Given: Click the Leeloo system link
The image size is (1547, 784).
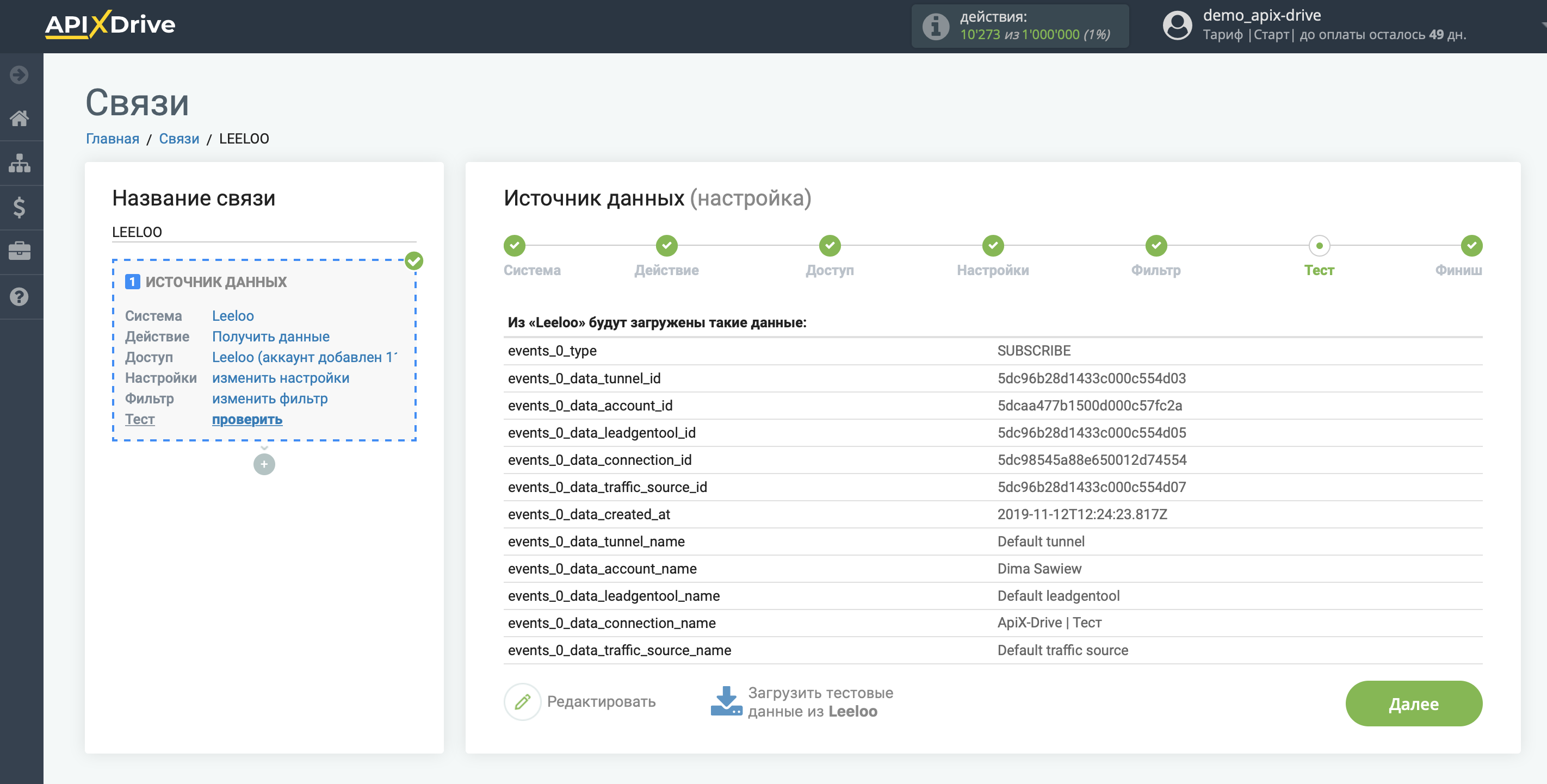Looking at the screenshot, I should pyautogui.click(x=233, y=316).
